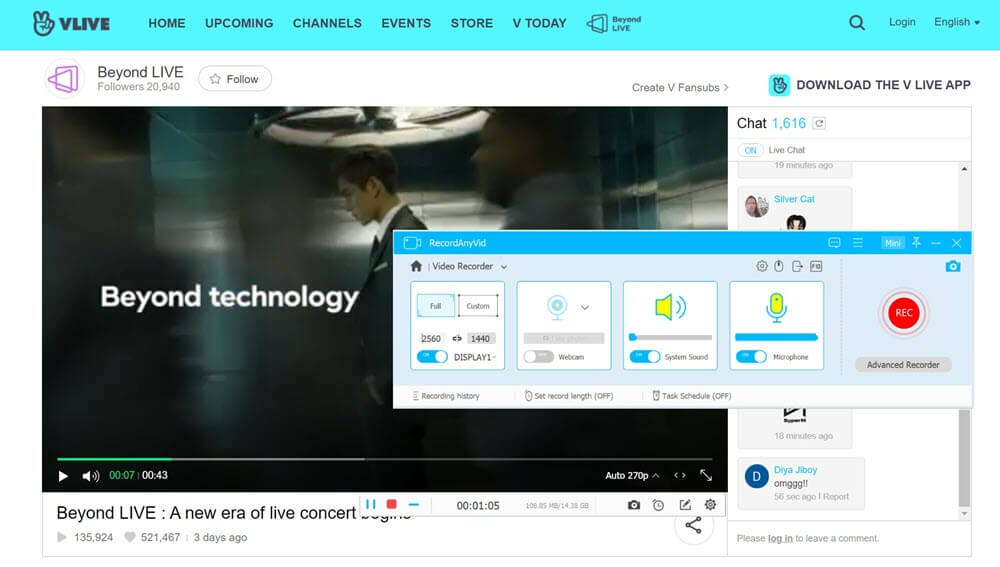This screenshot has height=567, width=1000.
Task: Open RecordAnyVid feedback message icon
Action: (x=834, y=243)
